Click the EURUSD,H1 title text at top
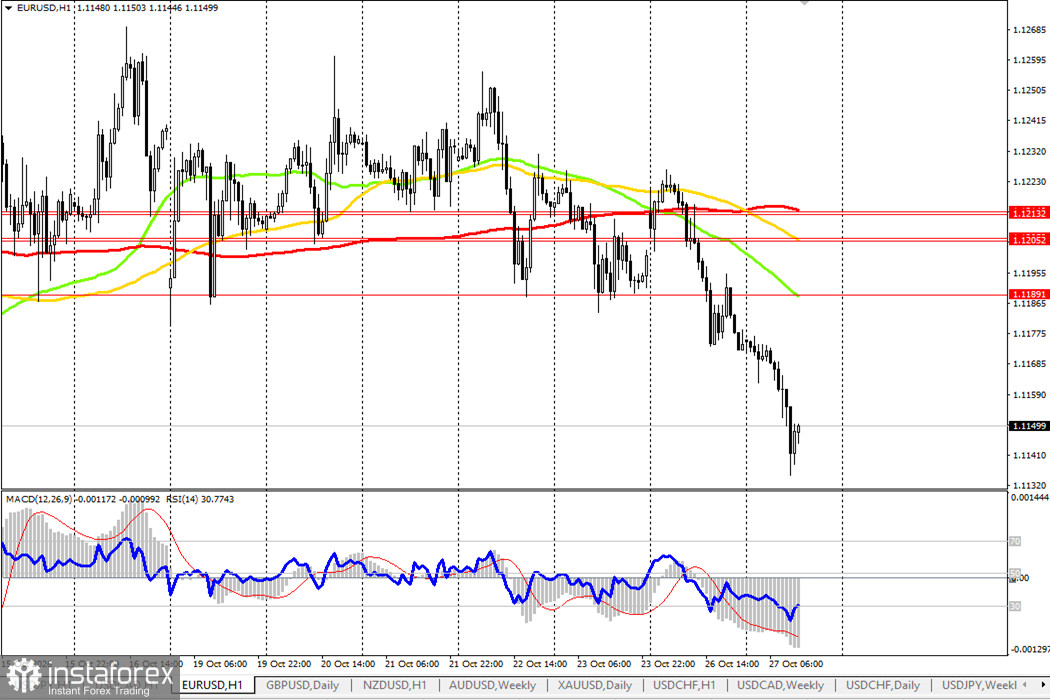The width and height of the screenshot is (1050, 700). (44, 8)
